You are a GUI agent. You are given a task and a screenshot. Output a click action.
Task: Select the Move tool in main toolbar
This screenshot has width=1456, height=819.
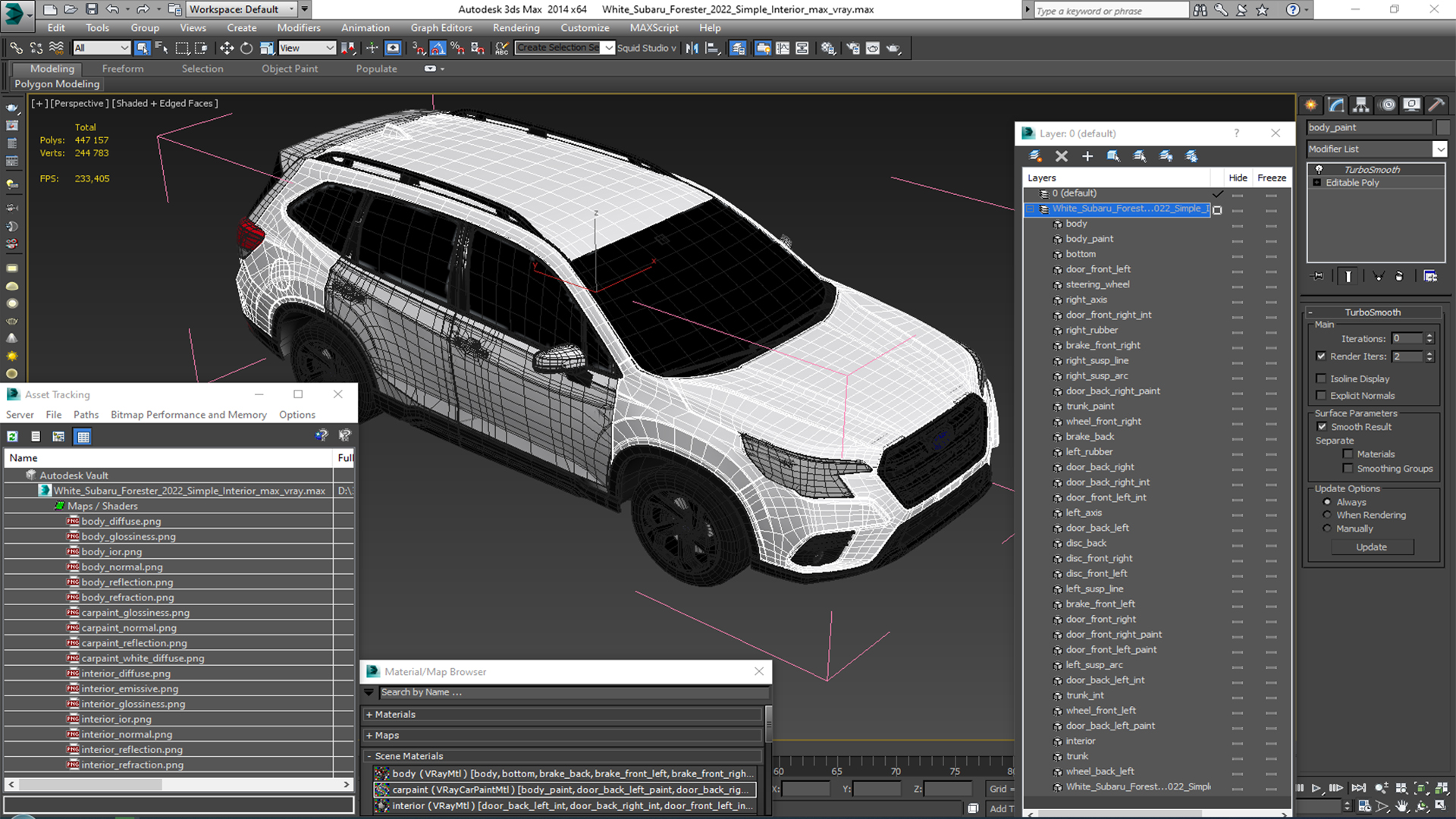227,48
